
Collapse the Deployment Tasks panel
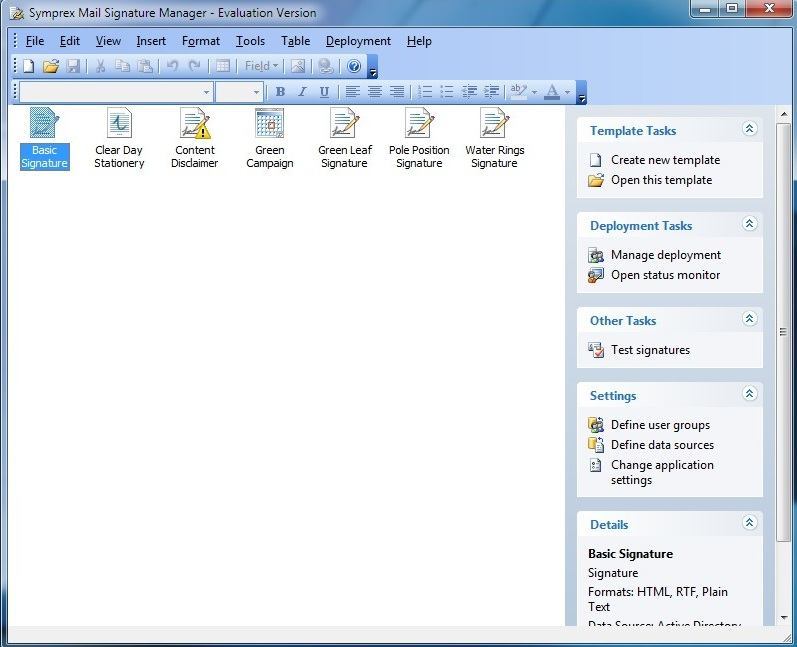(749, 224)
